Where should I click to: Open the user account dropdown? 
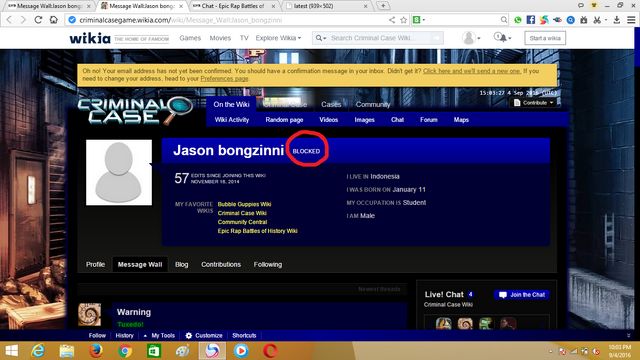pyautogui.click(x=471, y=38)
